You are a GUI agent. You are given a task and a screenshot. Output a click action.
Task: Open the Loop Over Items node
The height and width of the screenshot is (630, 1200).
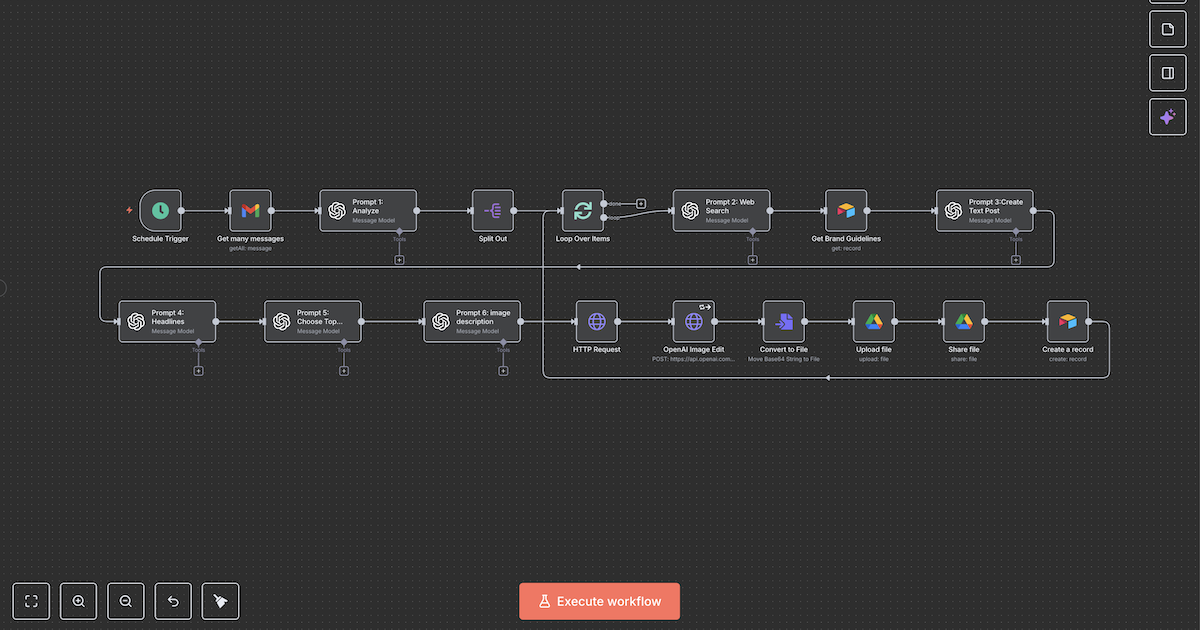point(582,211)
